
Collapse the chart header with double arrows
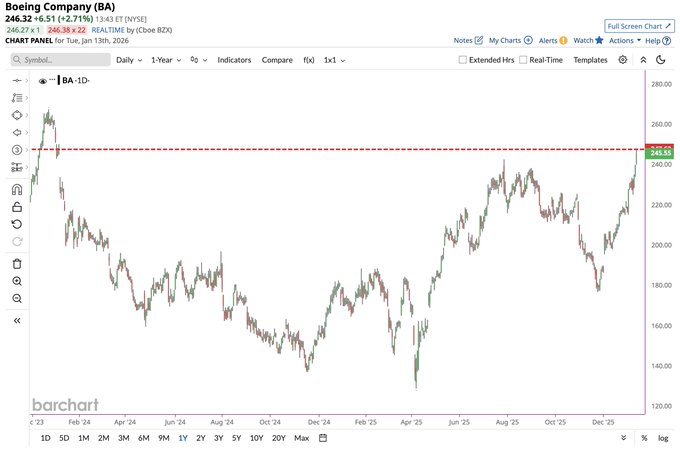[x=643, y=60]
